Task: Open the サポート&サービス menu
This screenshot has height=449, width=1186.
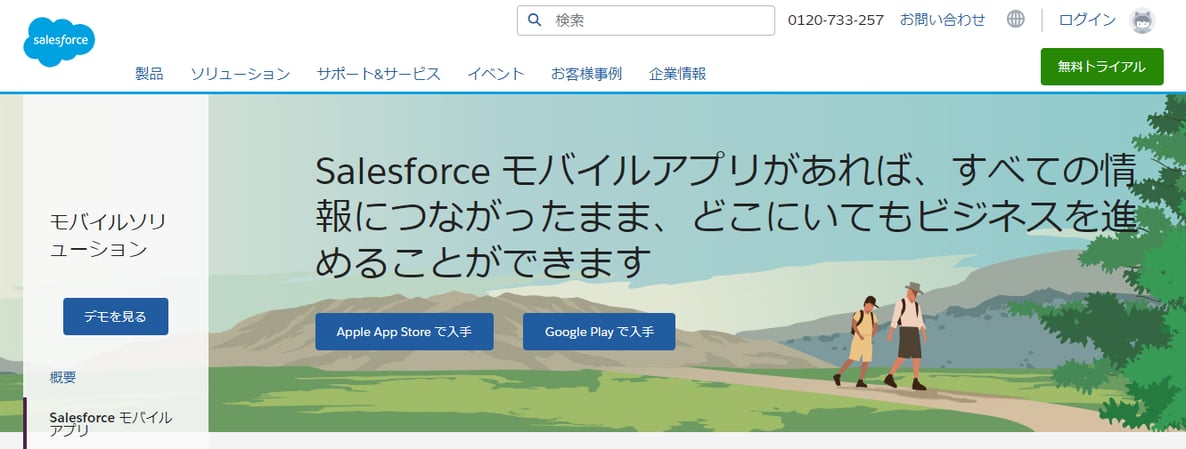Action: click(x=378, y=74)
